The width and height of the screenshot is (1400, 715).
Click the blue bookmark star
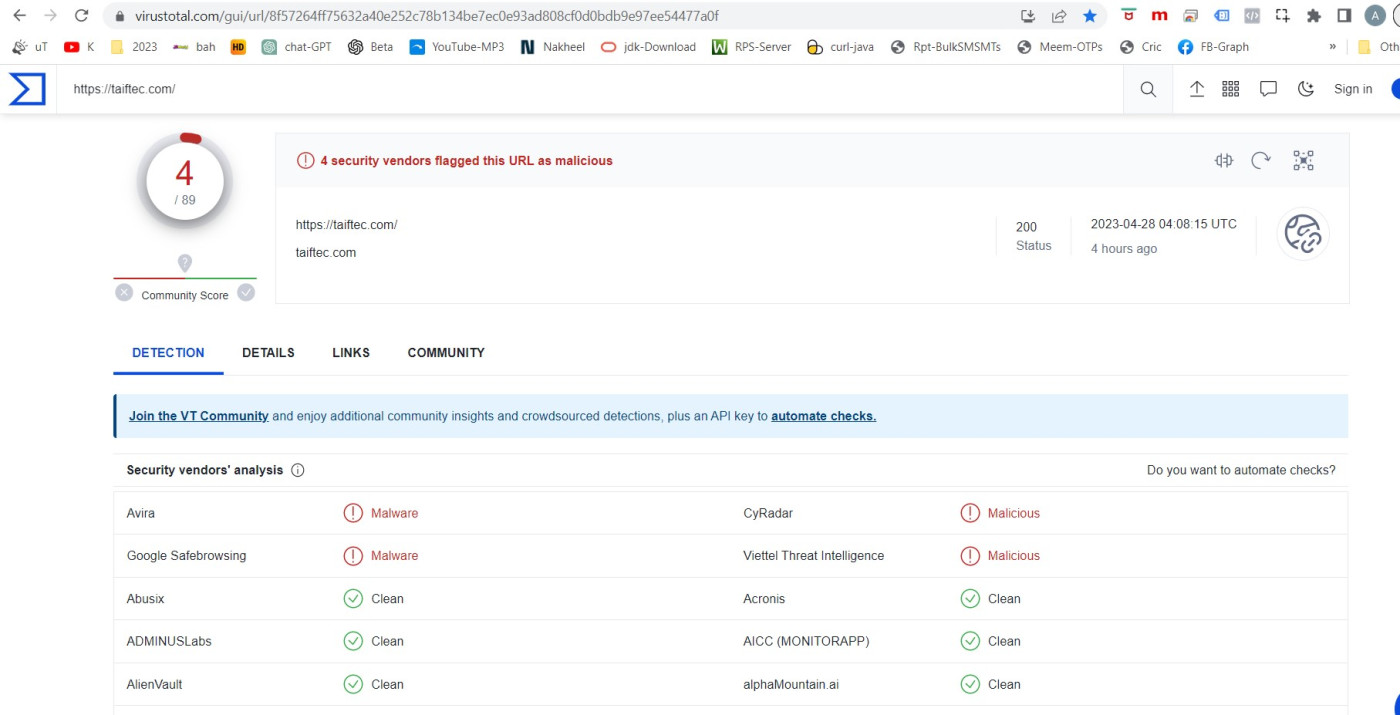point(1090,16)
